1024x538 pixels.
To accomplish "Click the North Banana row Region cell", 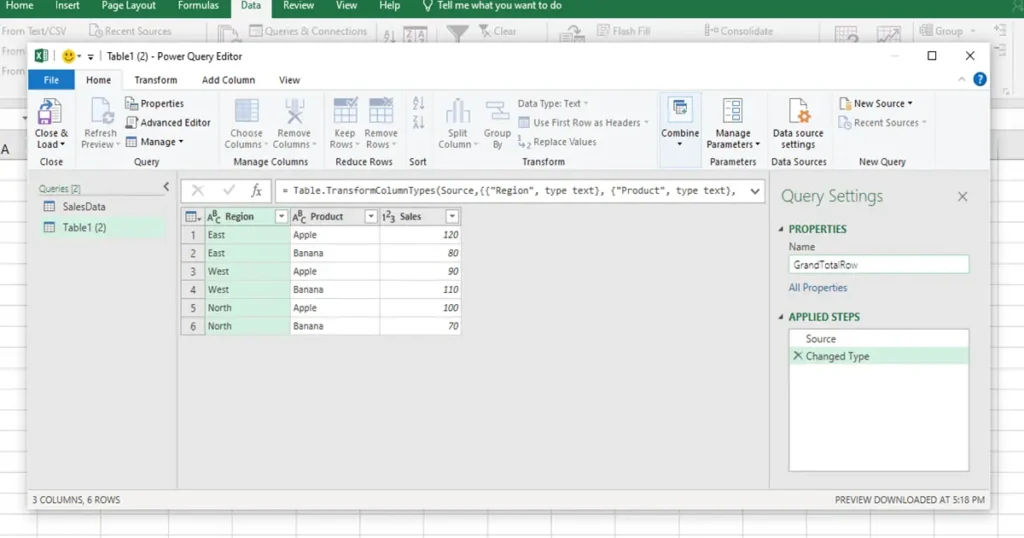I will click(x=248, y=326).
